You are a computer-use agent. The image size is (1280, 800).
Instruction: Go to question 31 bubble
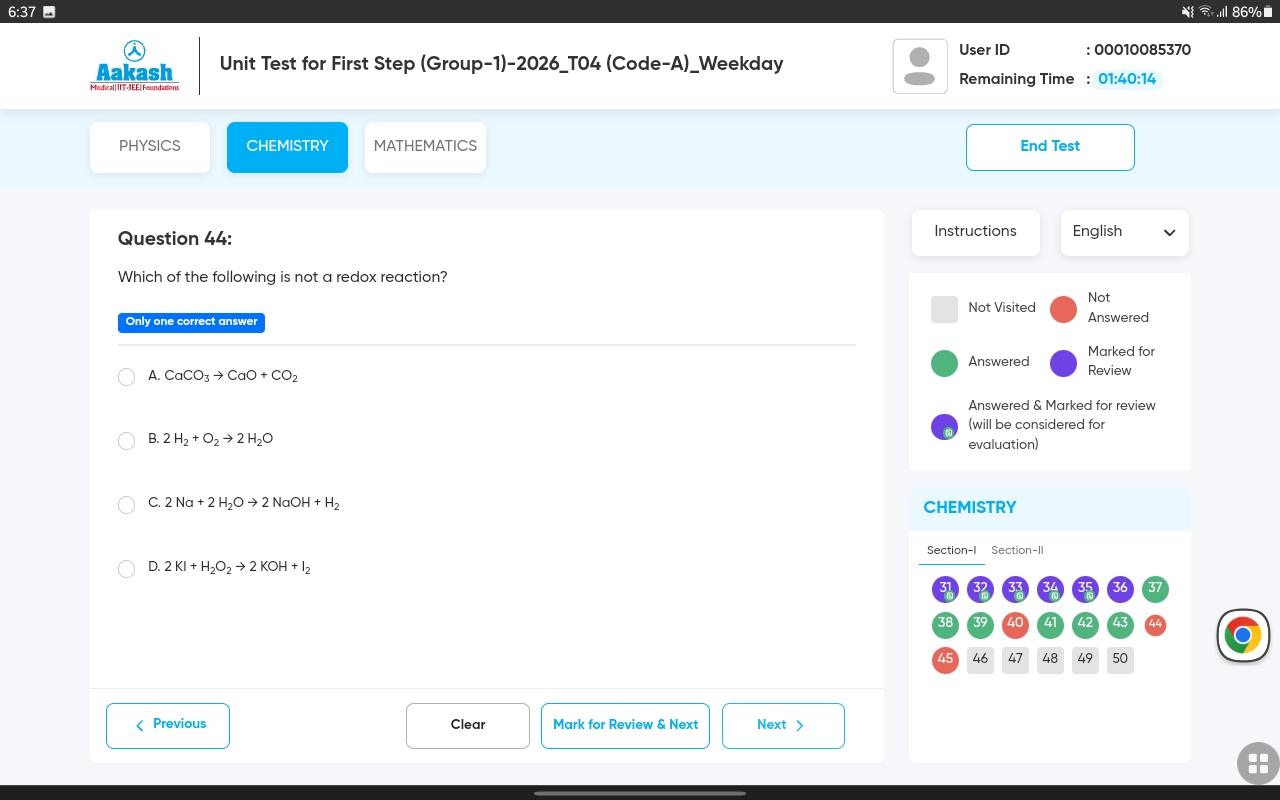click(x=945, y=589)
